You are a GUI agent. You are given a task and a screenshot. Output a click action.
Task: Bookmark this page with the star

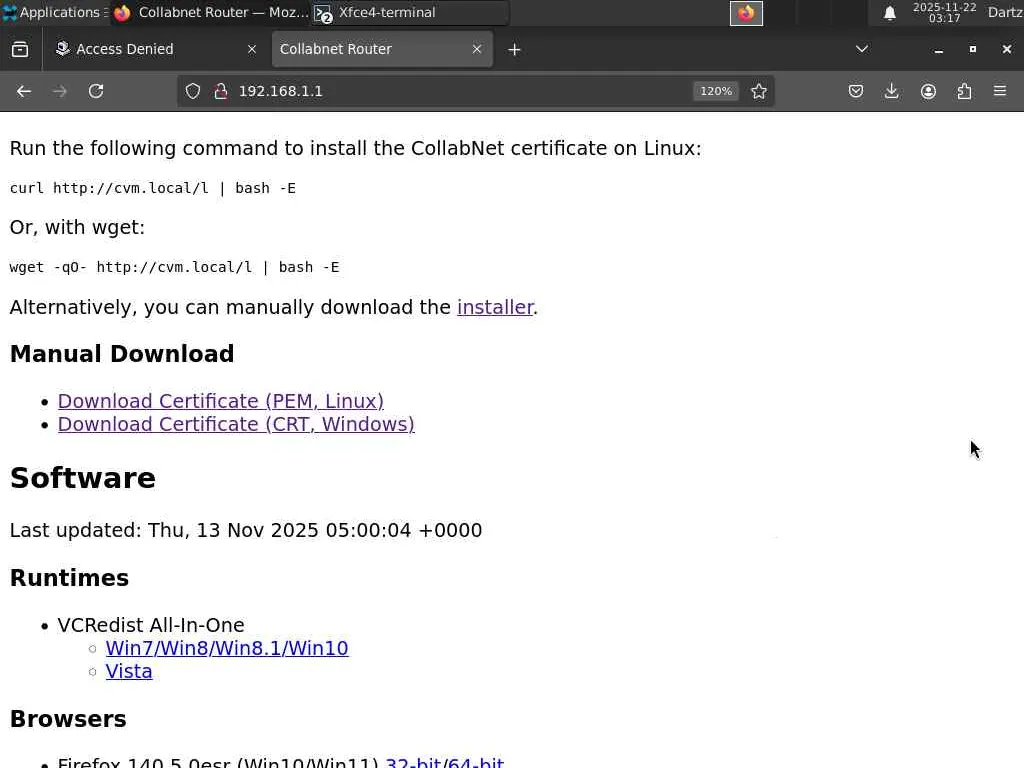(758, 91)
